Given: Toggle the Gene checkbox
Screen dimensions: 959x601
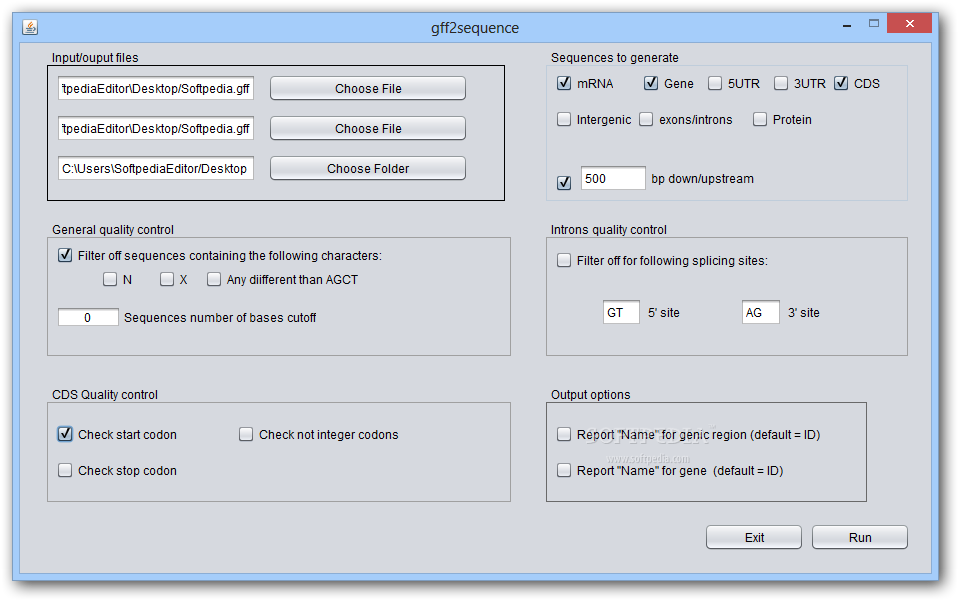Looking at the screenshot, I should pyautogui.click(x=651, y=83).
